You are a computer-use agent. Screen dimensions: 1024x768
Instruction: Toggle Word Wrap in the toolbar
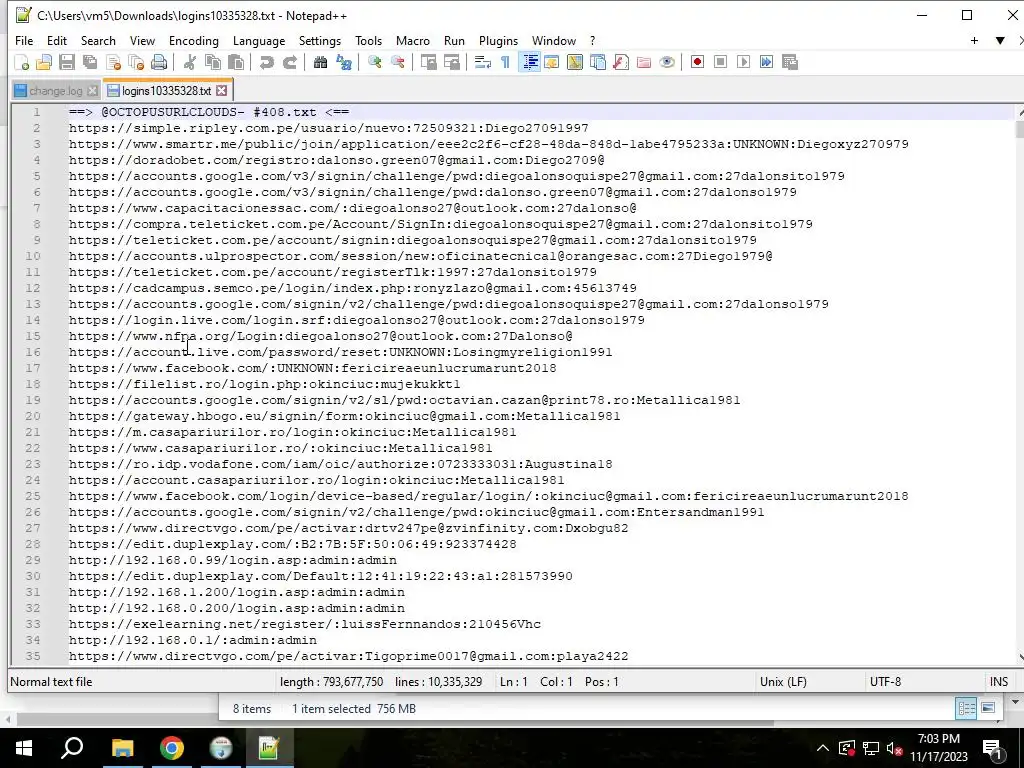[483, 62]
